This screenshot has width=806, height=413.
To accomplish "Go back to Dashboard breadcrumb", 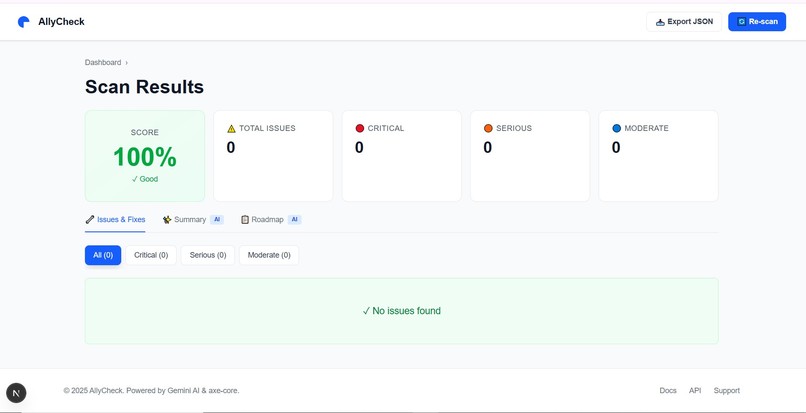I will (103, 62).
